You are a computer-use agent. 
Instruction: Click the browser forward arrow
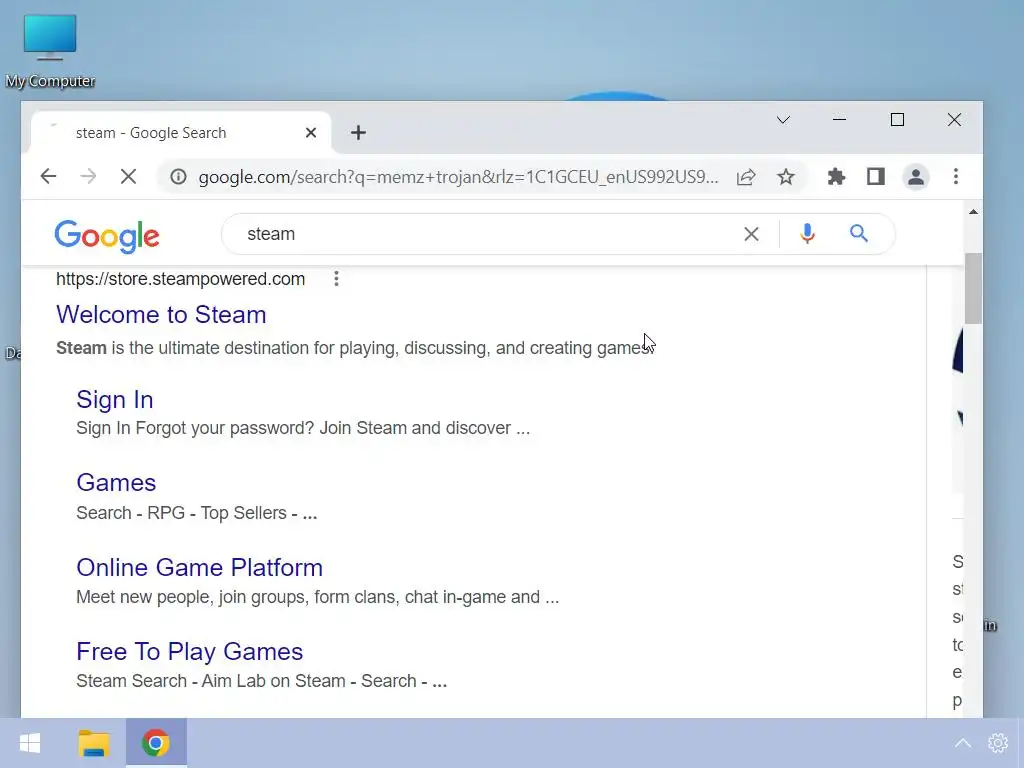(x=88, y=176)
